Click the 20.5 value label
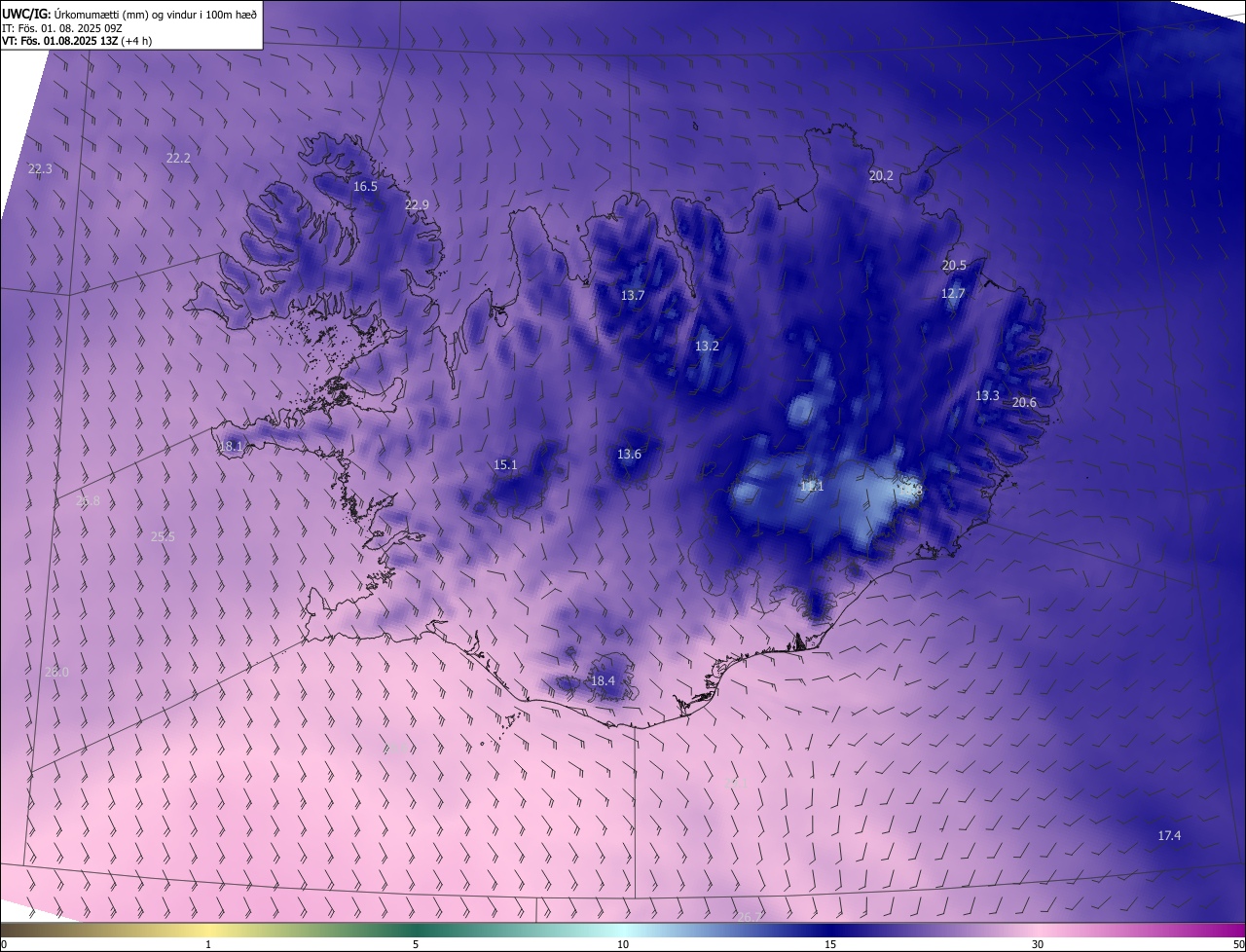 [954, 265]
